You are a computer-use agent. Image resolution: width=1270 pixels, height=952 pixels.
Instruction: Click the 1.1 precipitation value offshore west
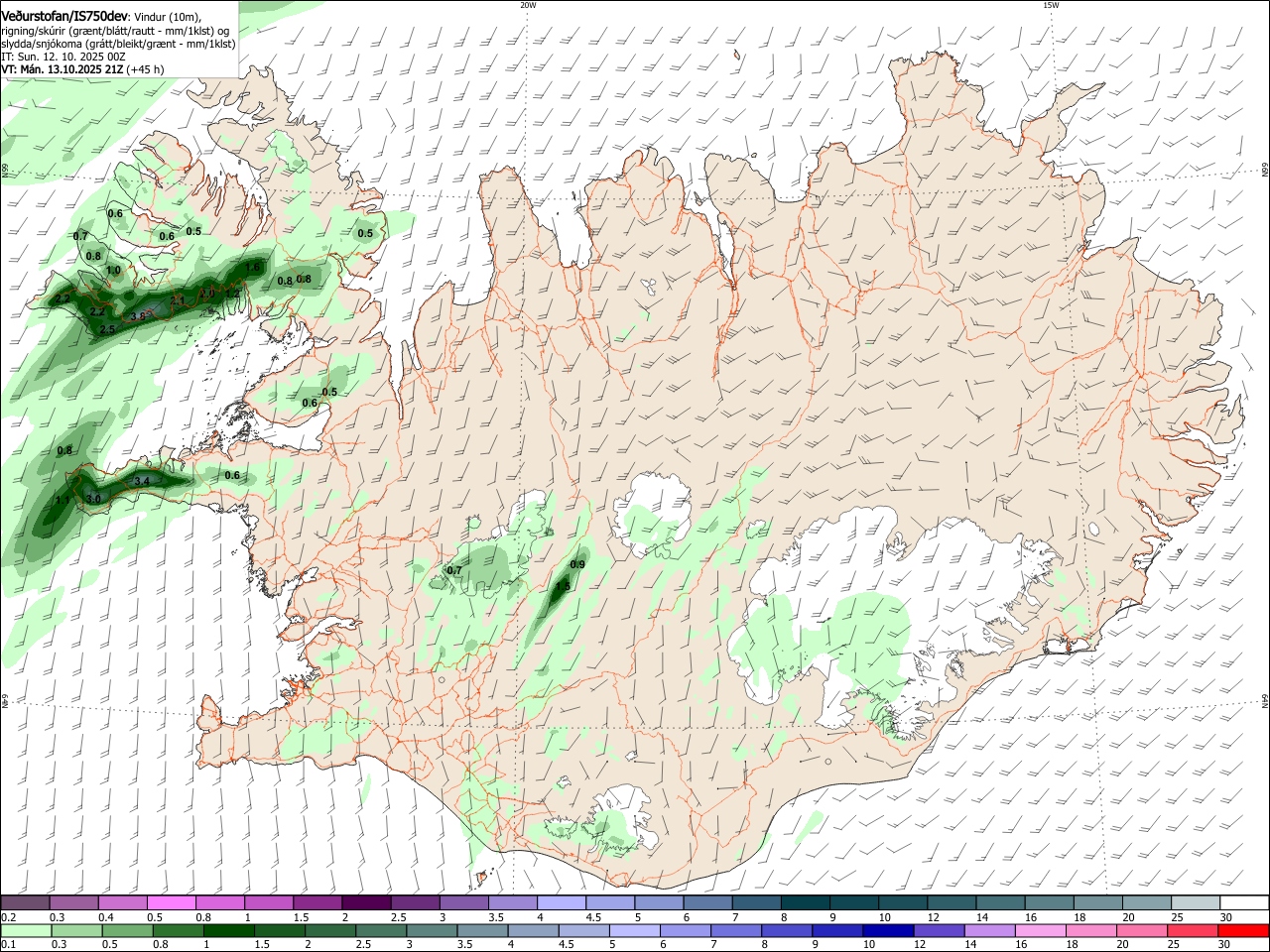pyautogui.click(x=63, y=500)
